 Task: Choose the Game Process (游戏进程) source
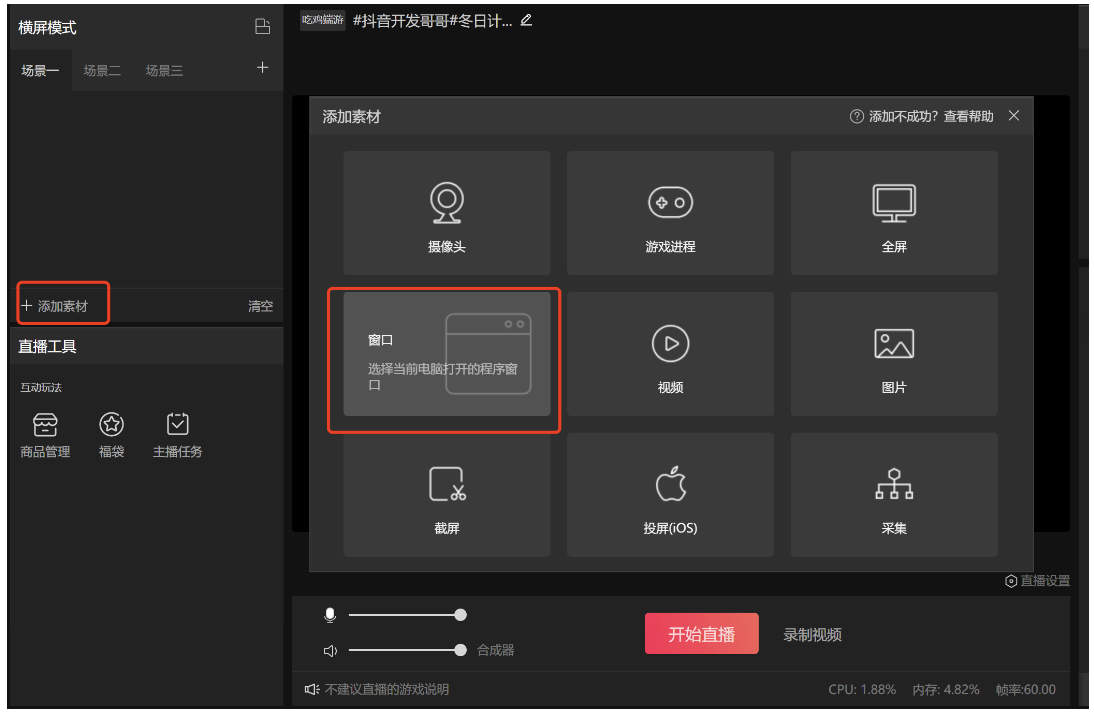670,213
